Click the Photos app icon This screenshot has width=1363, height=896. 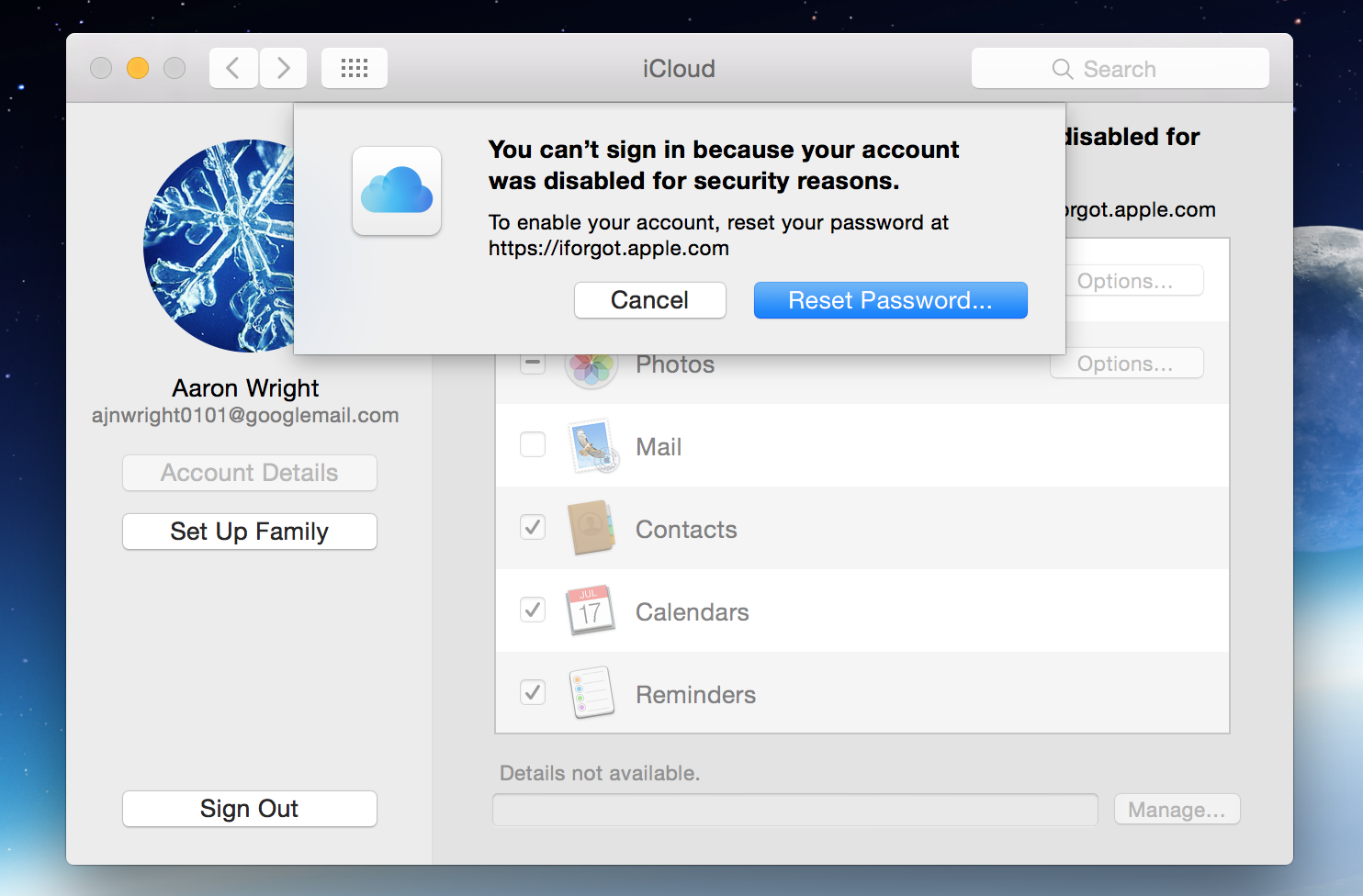point(591,368)
